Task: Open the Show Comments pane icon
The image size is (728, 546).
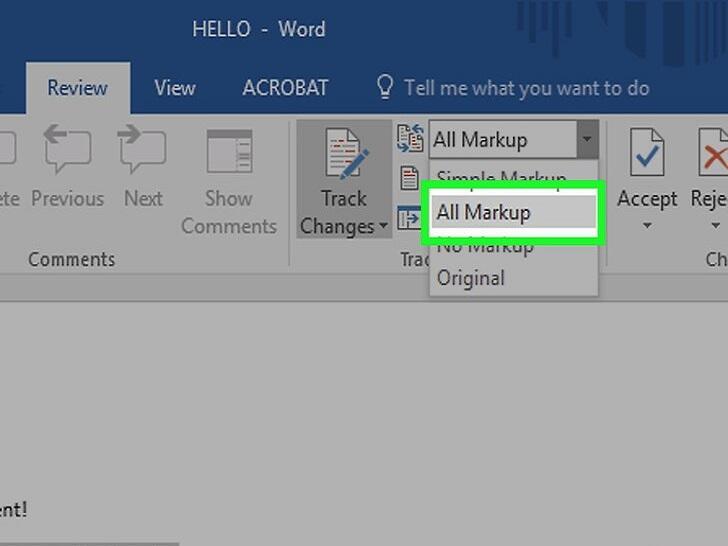Action: pos(229,151)
